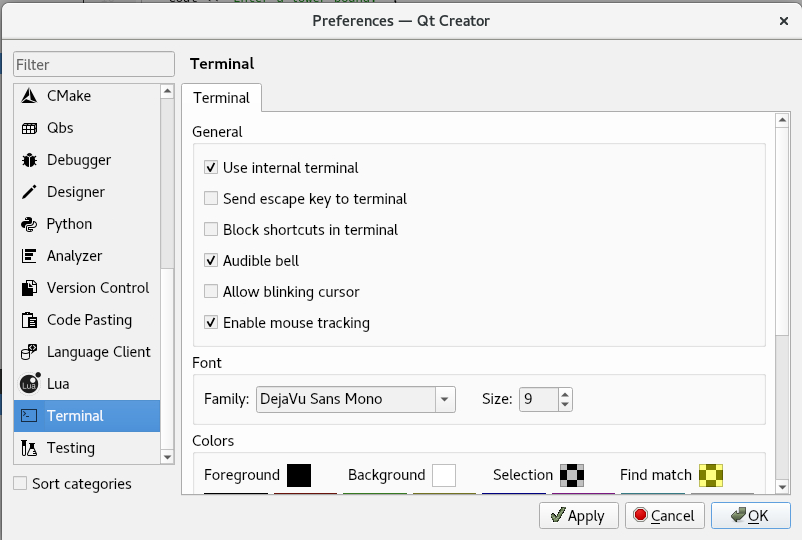Screen dimensions: 802x540
Task: Go to Debugger settings label
Action: (x=79, y=160)
